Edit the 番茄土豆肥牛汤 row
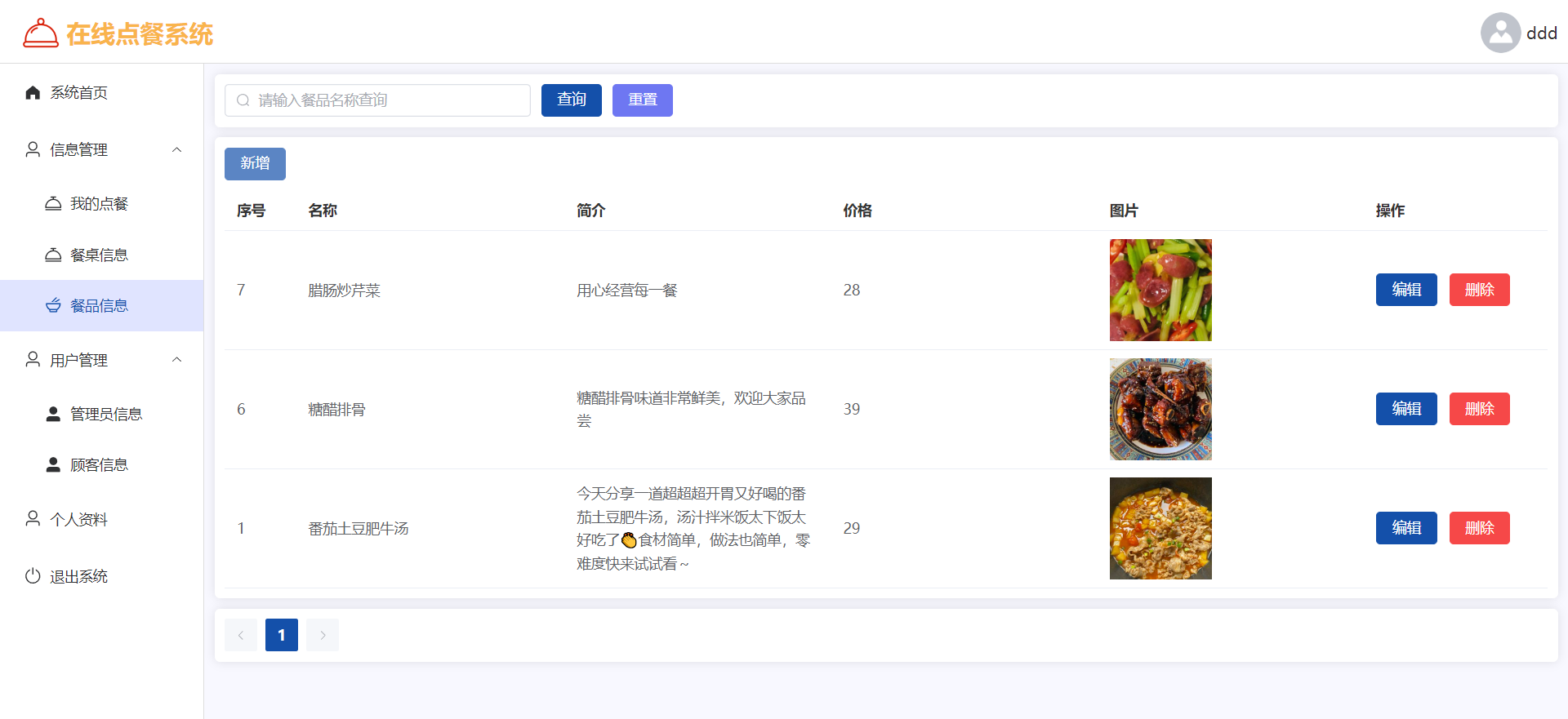Screen dimensions: 1568x719 1405,528
